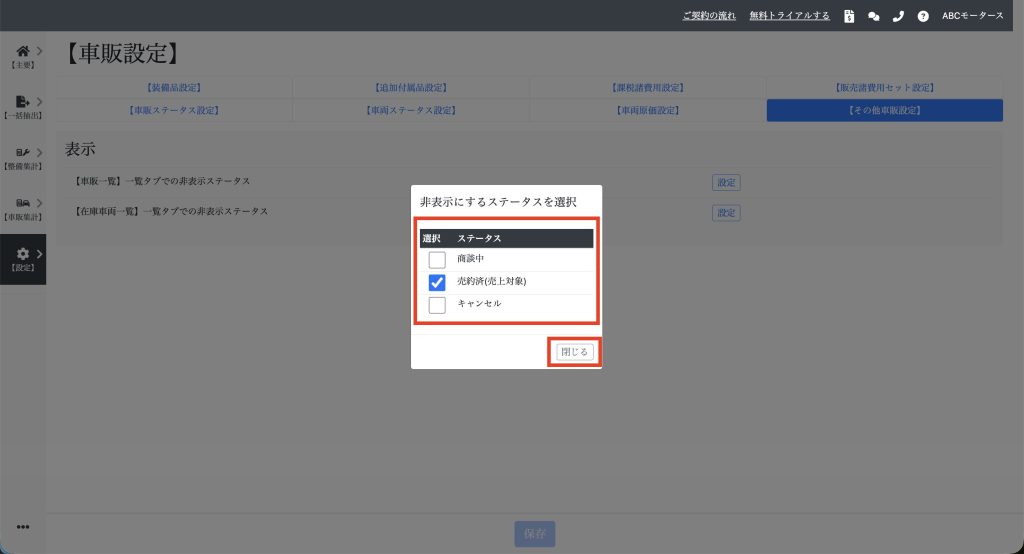Open the help question mark icon
1024x554 pixels.
point(922,16)
